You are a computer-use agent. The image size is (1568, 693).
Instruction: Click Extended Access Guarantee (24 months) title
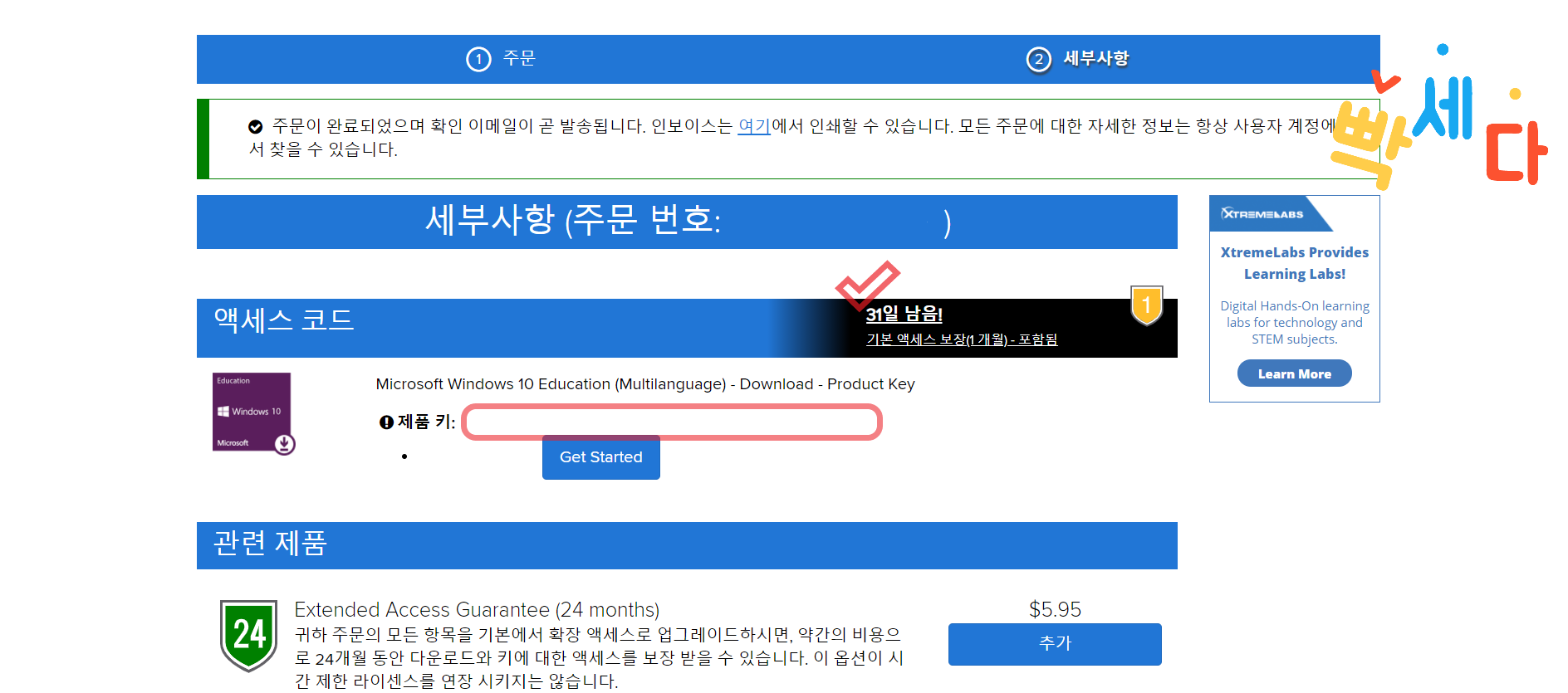click(477, 610)
